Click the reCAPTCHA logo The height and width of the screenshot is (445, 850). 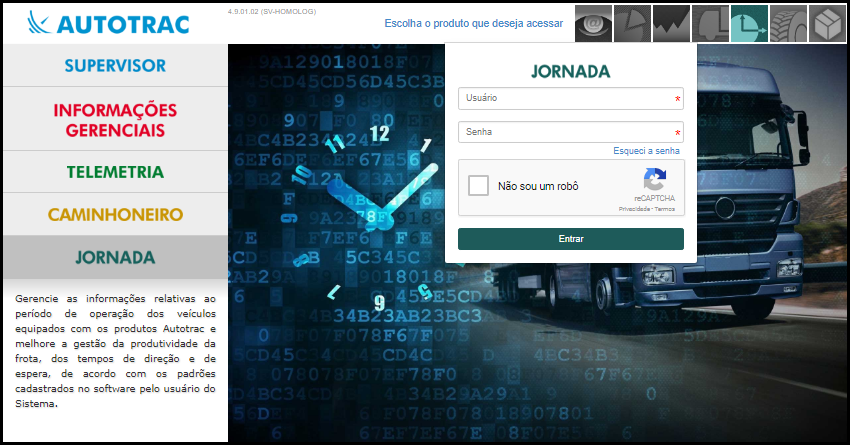(655, 180)
